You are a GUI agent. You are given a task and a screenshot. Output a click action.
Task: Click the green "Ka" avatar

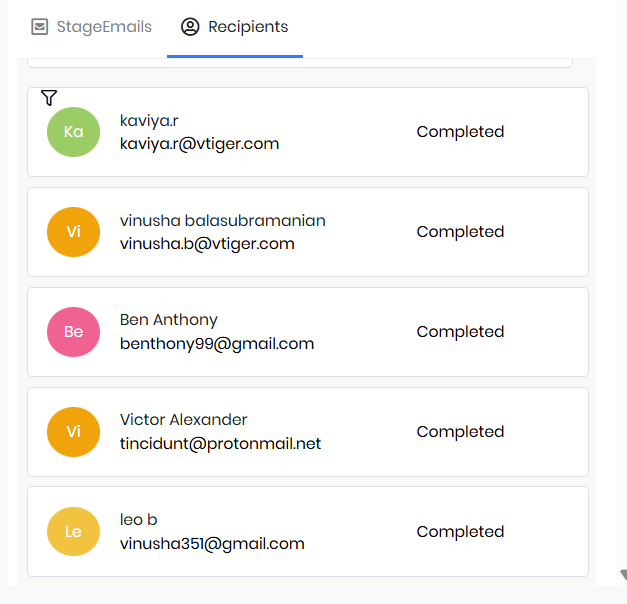pyautogui.click(x=73, y=132)
